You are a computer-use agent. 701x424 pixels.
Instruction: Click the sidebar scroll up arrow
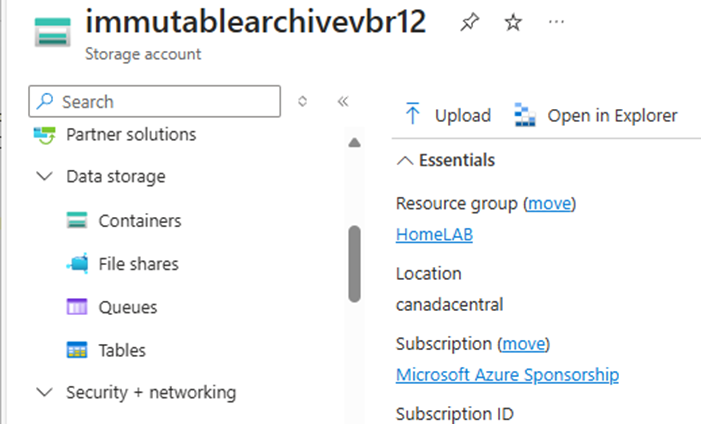tap(355, 143)
